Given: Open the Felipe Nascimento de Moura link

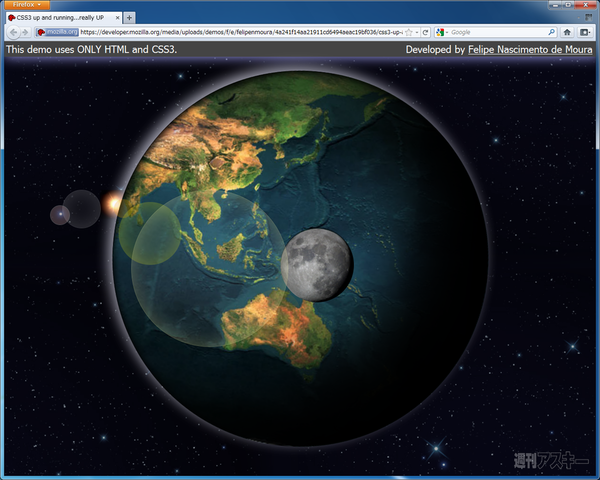Looking at the screenshot, I should click(530, 50).
